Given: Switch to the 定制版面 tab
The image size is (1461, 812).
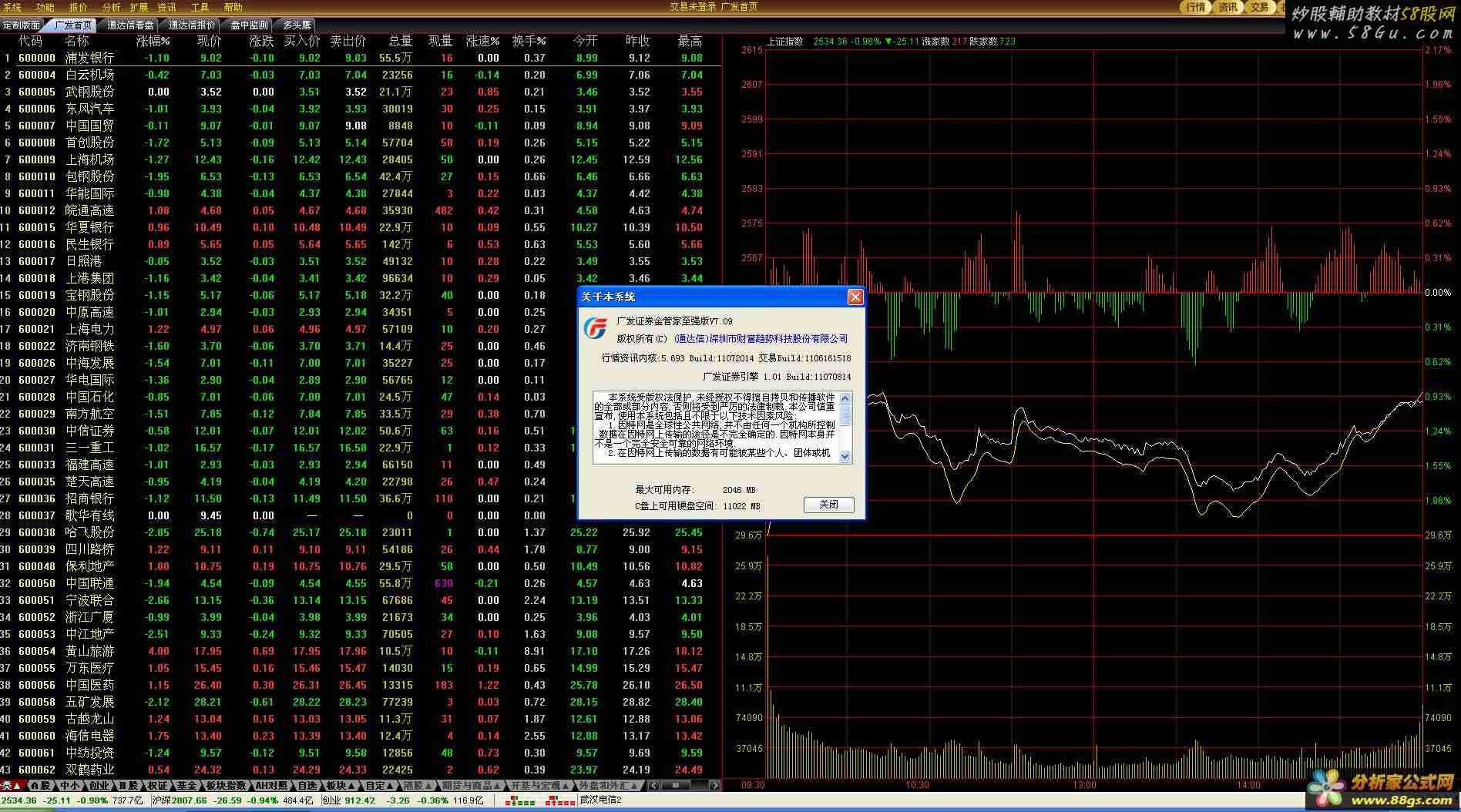Looking at the screenshot, I should pos(22,25).
